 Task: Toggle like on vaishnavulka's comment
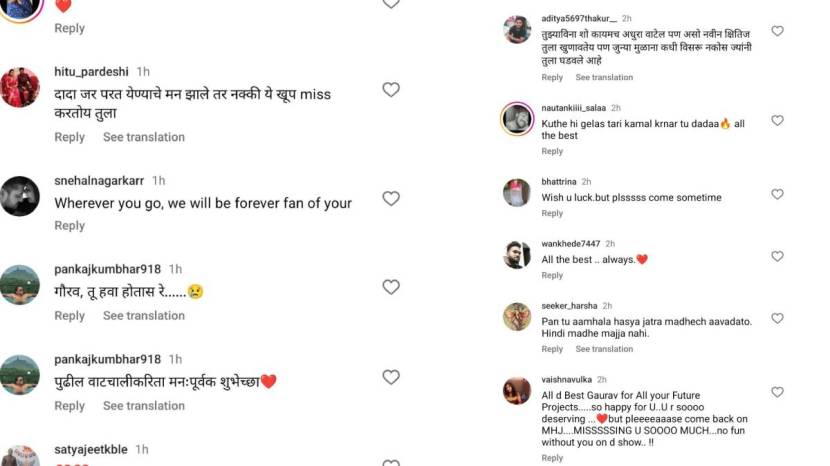click(x=777, y=392)
